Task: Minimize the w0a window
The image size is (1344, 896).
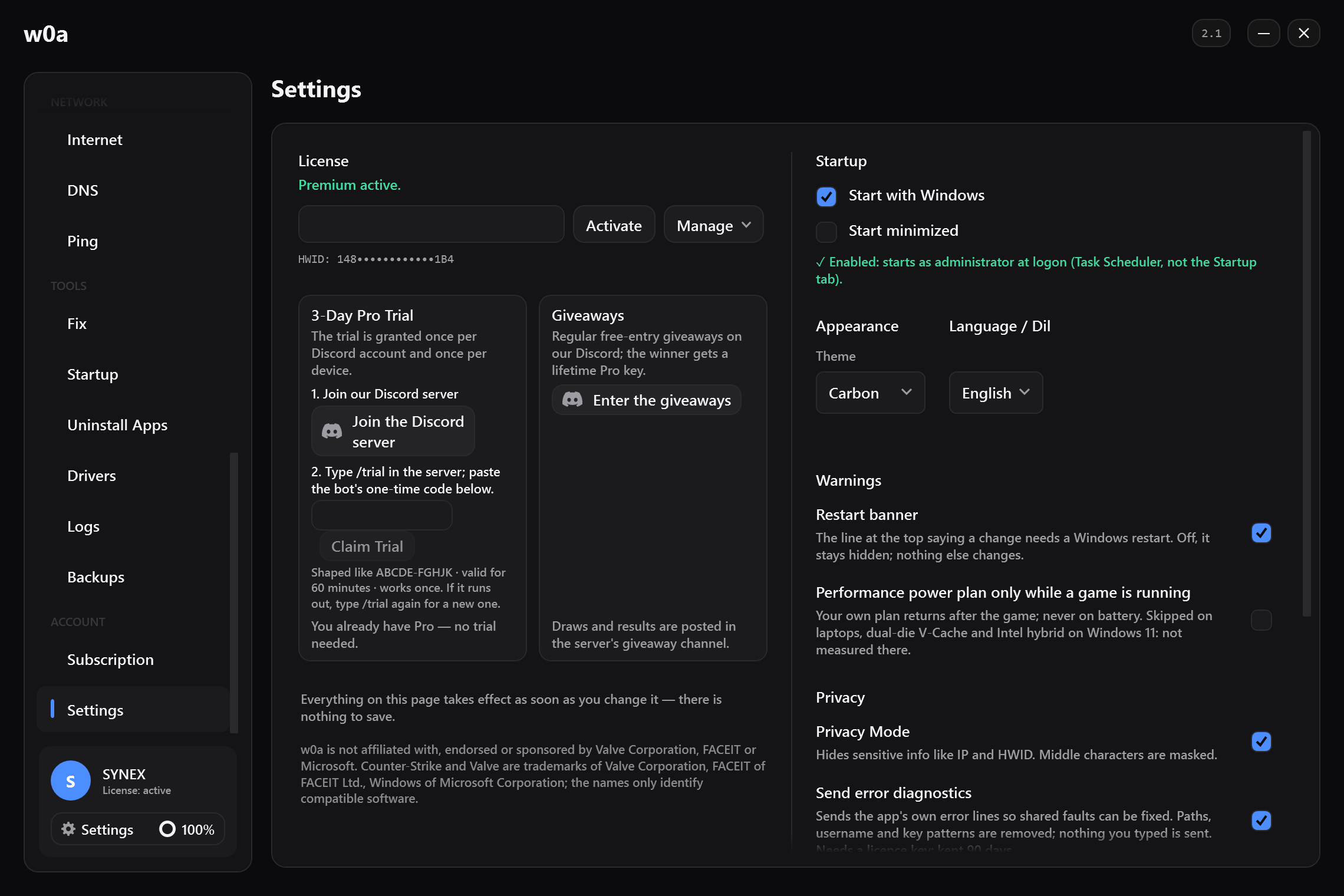Action: [x=1263, y=33]
